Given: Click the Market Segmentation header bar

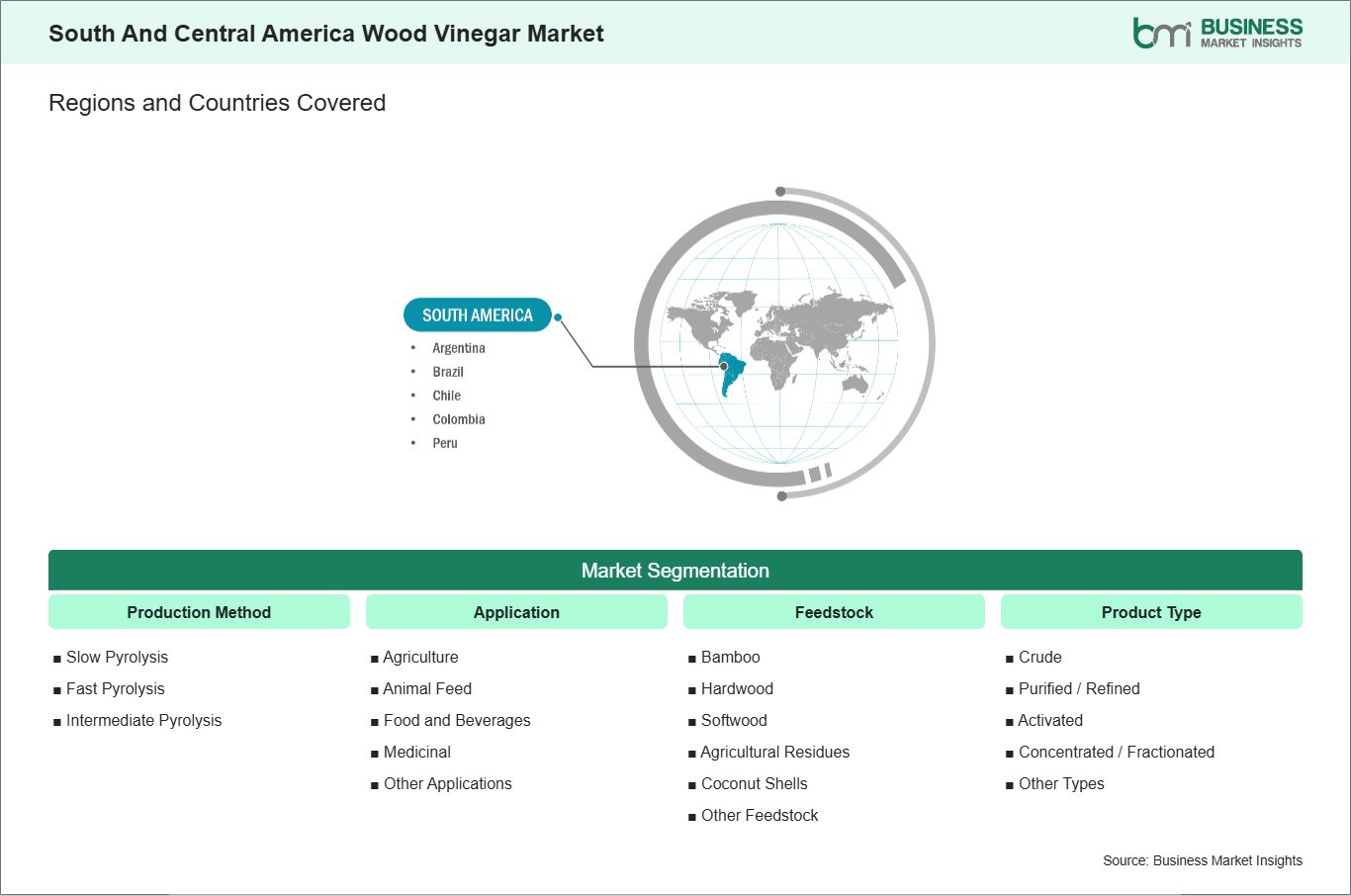Looking at the screenshot, I should (675, 571).
